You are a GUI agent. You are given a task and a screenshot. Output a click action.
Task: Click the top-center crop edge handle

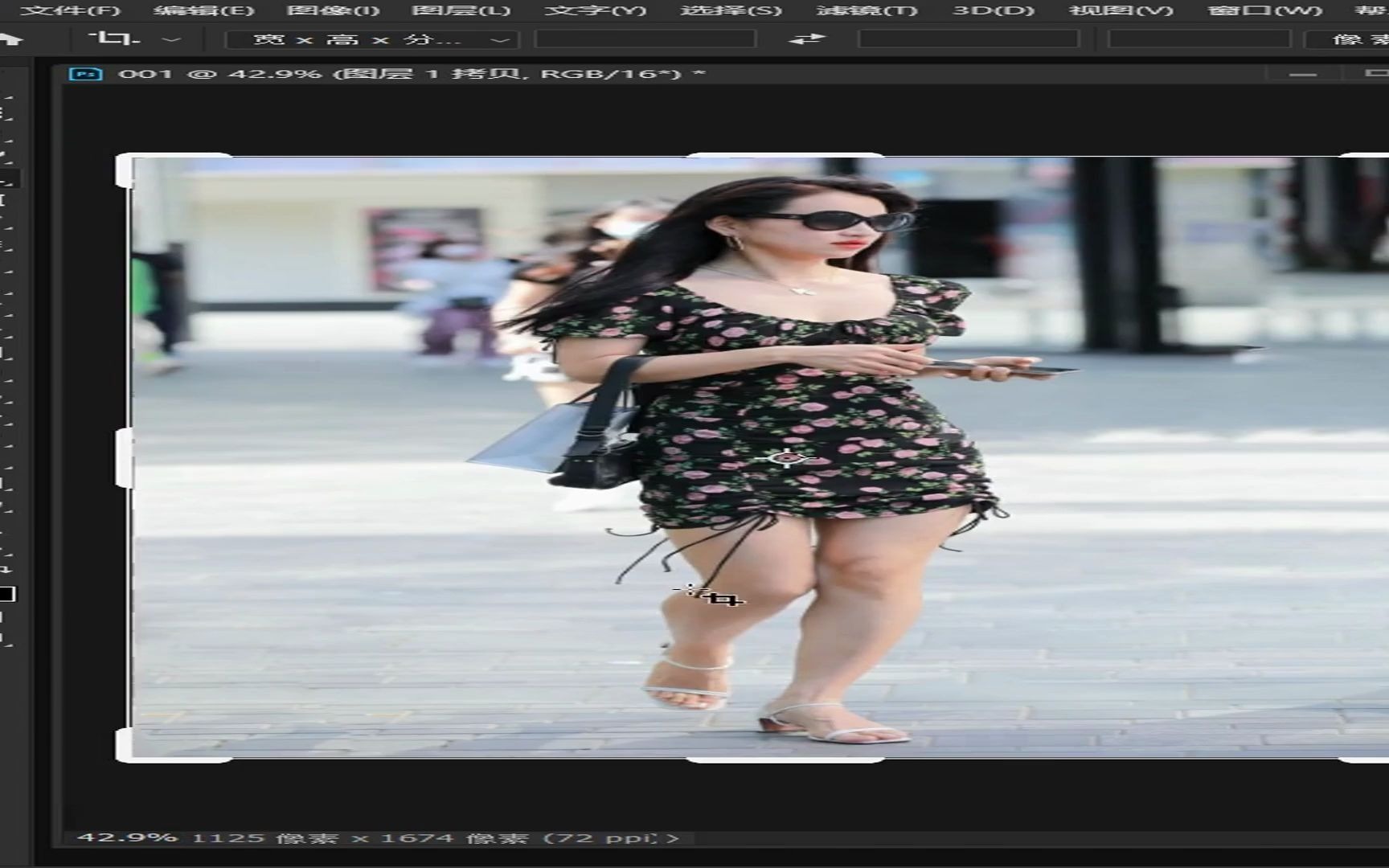[784, 155]
